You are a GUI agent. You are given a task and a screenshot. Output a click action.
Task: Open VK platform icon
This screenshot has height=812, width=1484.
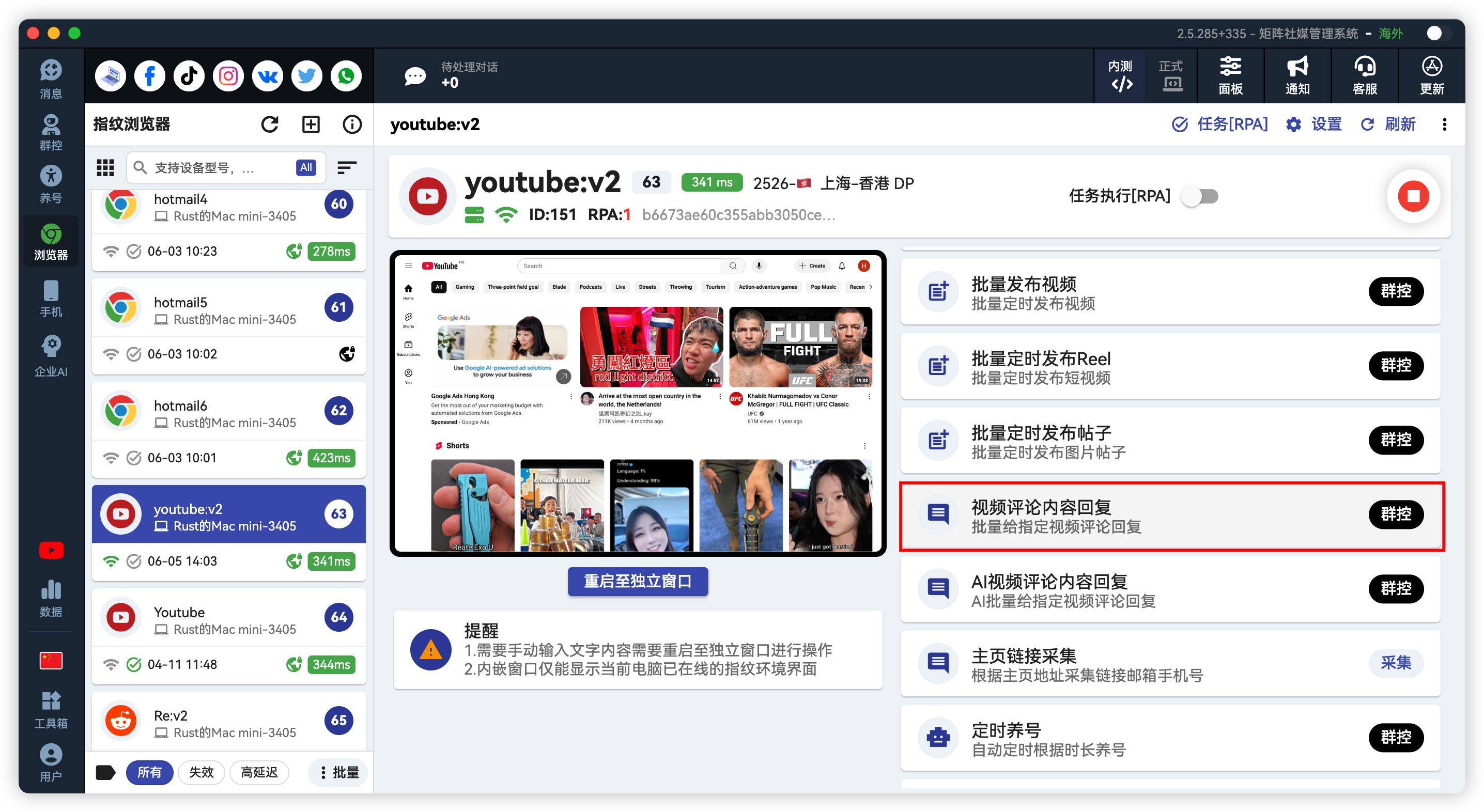tap(267, 76)
